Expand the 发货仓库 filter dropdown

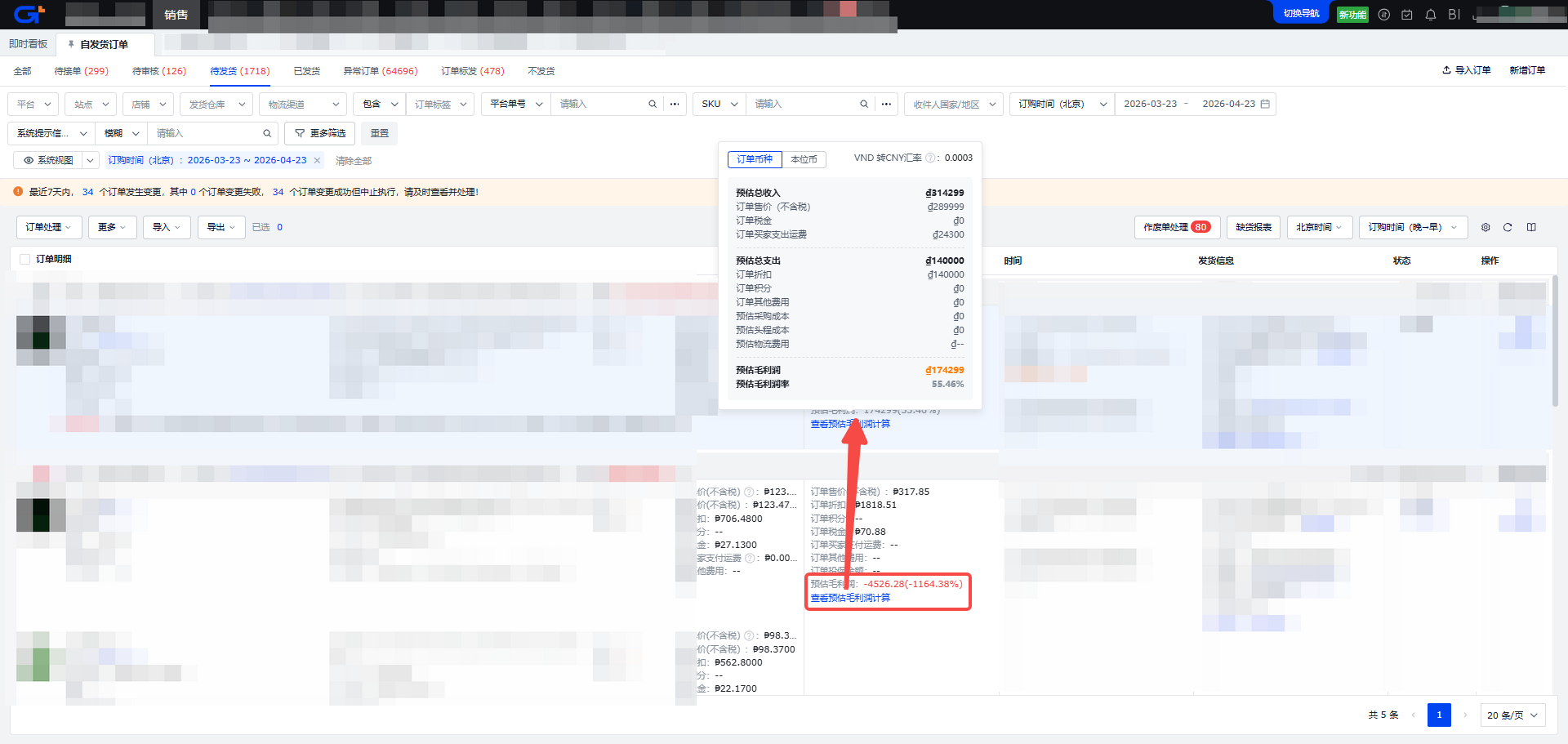tap(216, 105)
